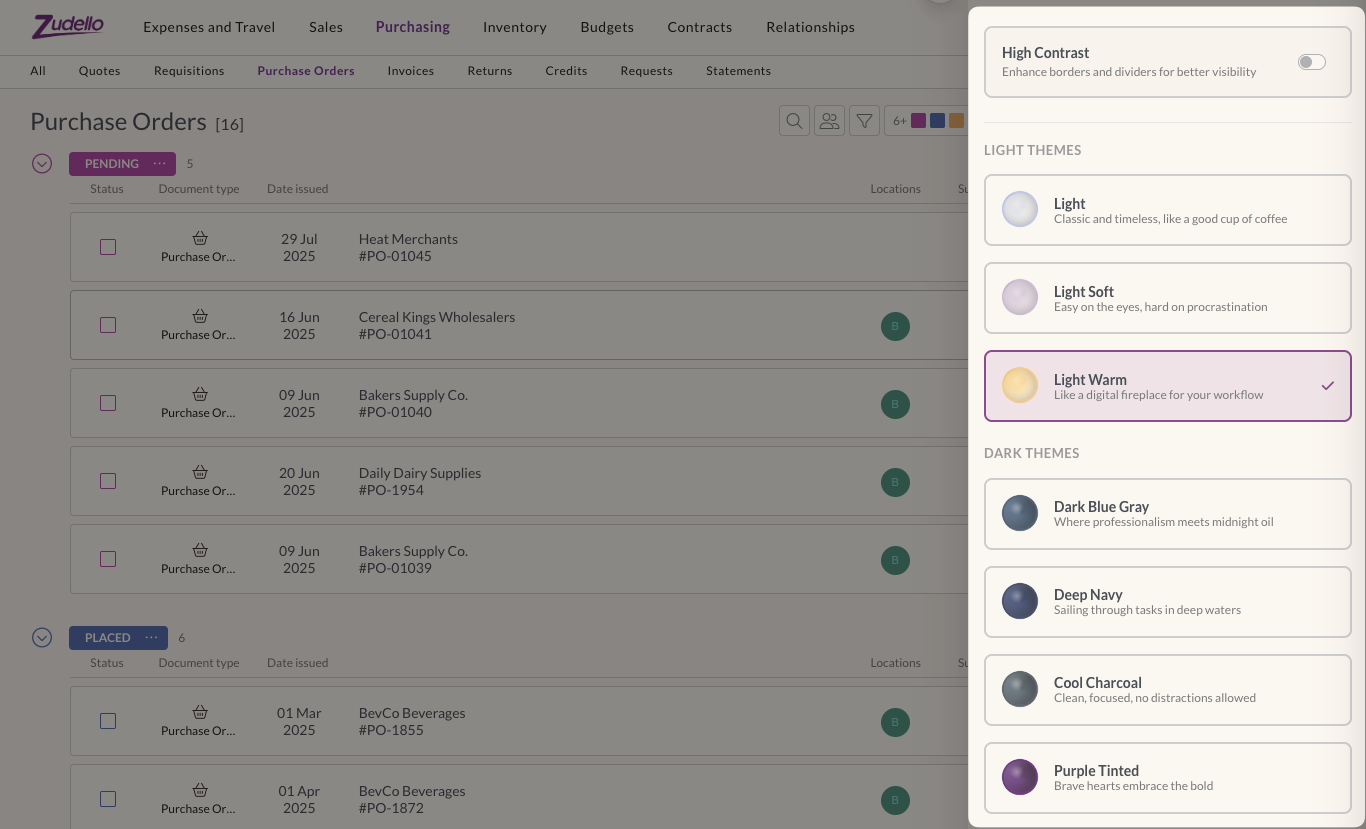
Task: Click the Zudello logo
Action: 68,26
